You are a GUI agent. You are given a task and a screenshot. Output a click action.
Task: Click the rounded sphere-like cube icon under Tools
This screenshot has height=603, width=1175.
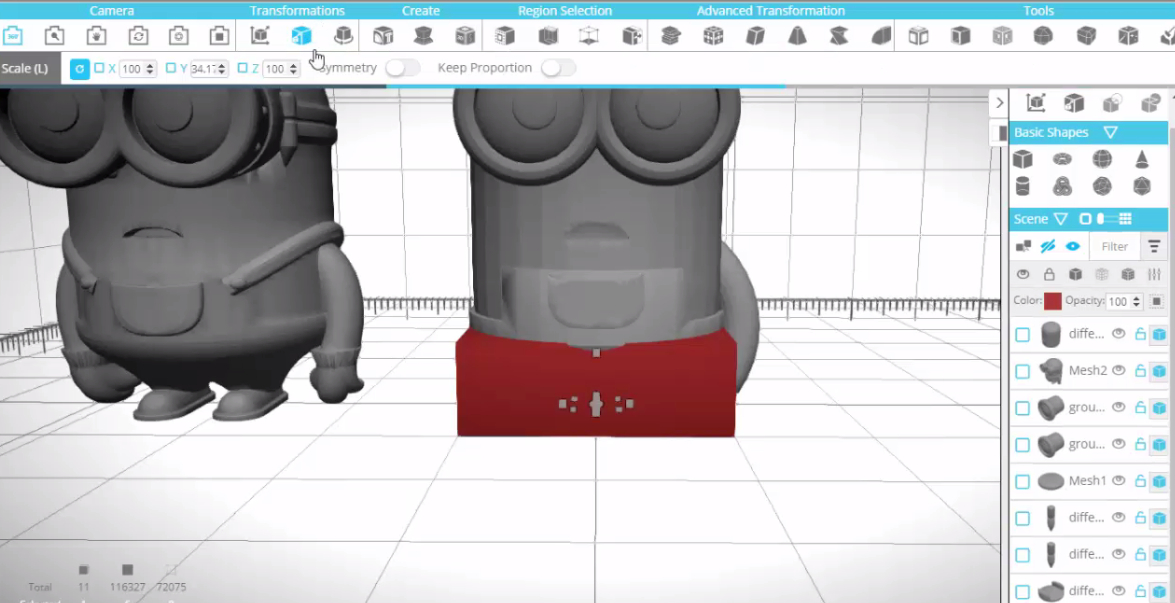tap(1043, 35)
